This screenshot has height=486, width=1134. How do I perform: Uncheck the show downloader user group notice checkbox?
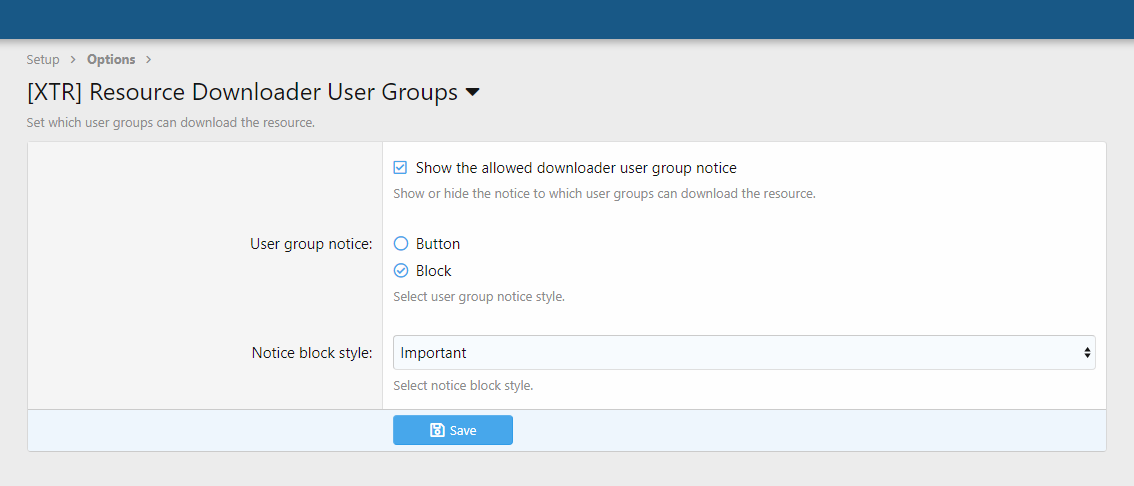(x=400, y=168)
